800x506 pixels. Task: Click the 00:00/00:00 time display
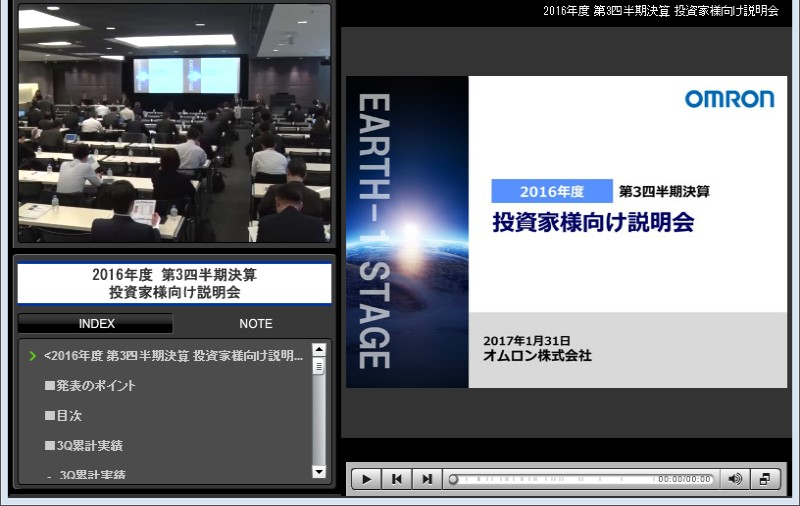pos(684,479)
